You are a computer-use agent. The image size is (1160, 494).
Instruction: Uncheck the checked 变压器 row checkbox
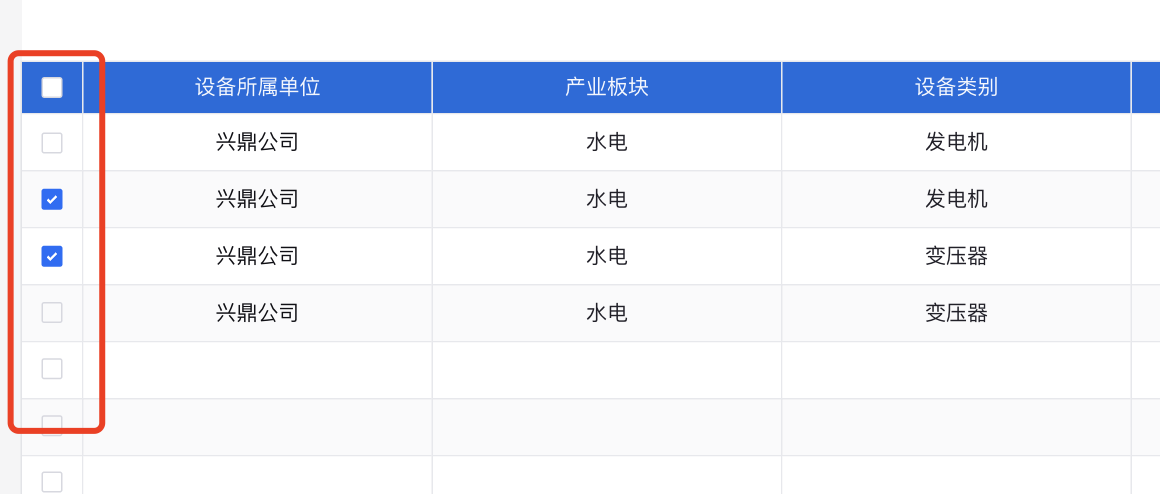pyautogui.click(x=52, y=256)
